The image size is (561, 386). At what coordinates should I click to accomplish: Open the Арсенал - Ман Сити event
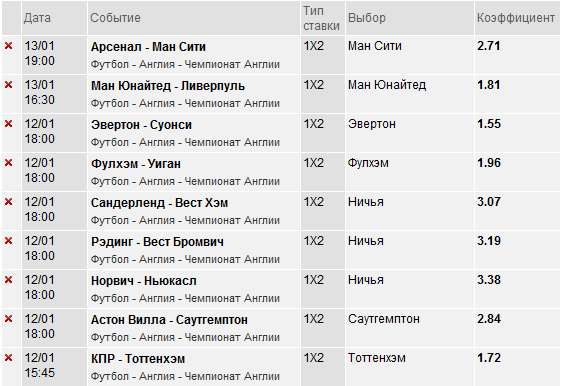pos(148,47)
